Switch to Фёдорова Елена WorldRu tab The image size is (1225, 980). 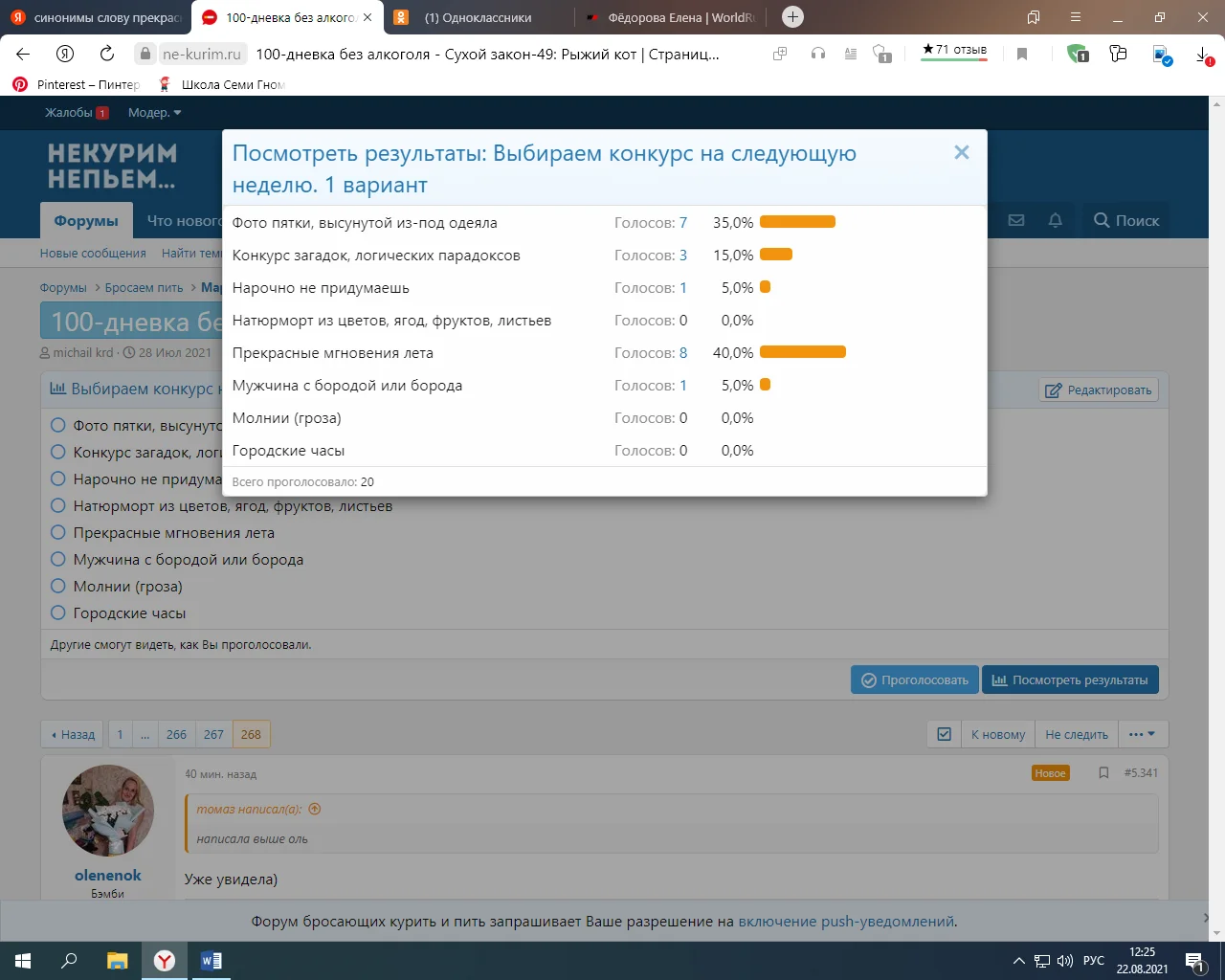click(x=670, y=17)
